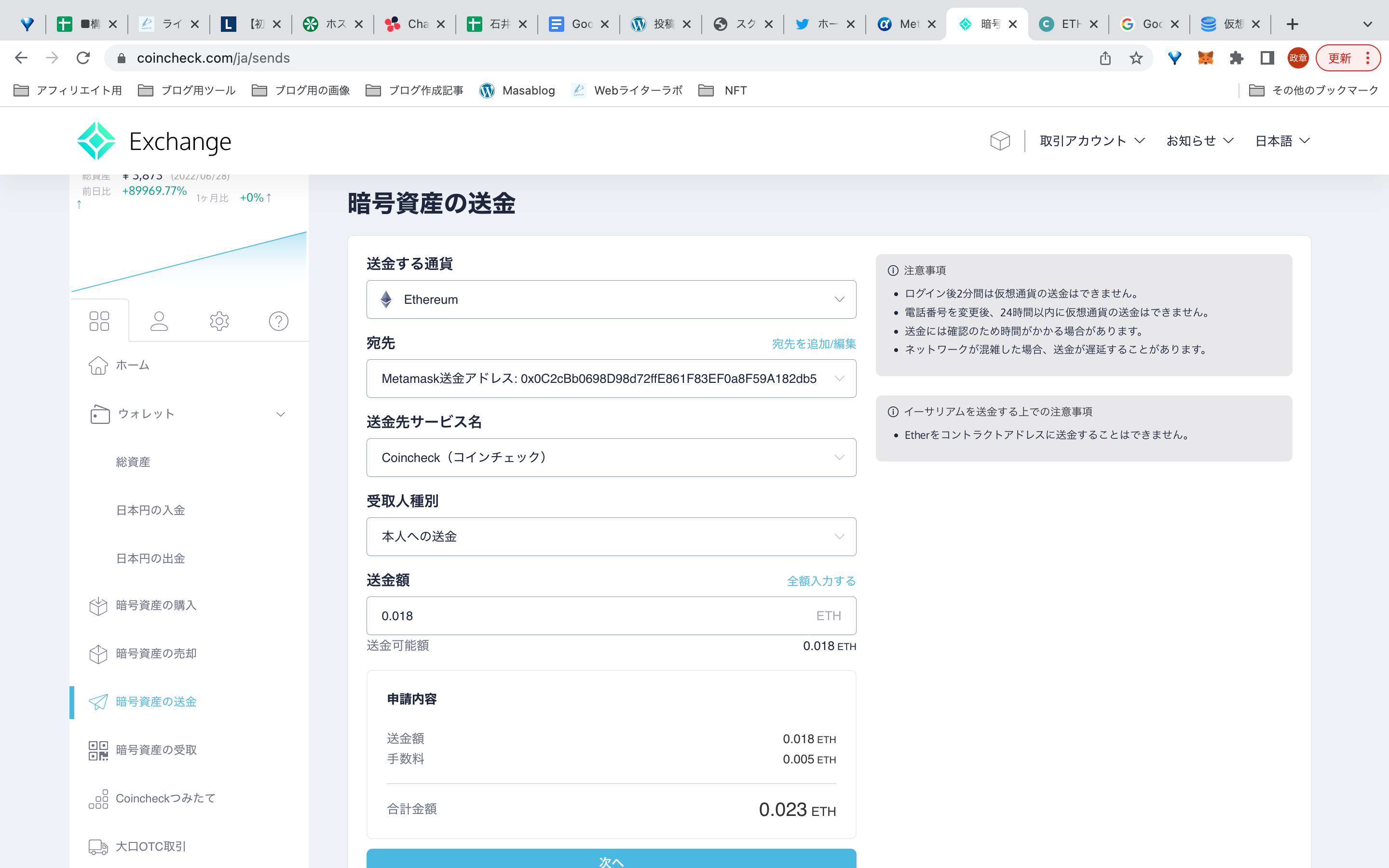Viewport: 1389px width, 868px height.
Task: Open the 日本円の出金 submenu item
Action: (x=150, y=558)
